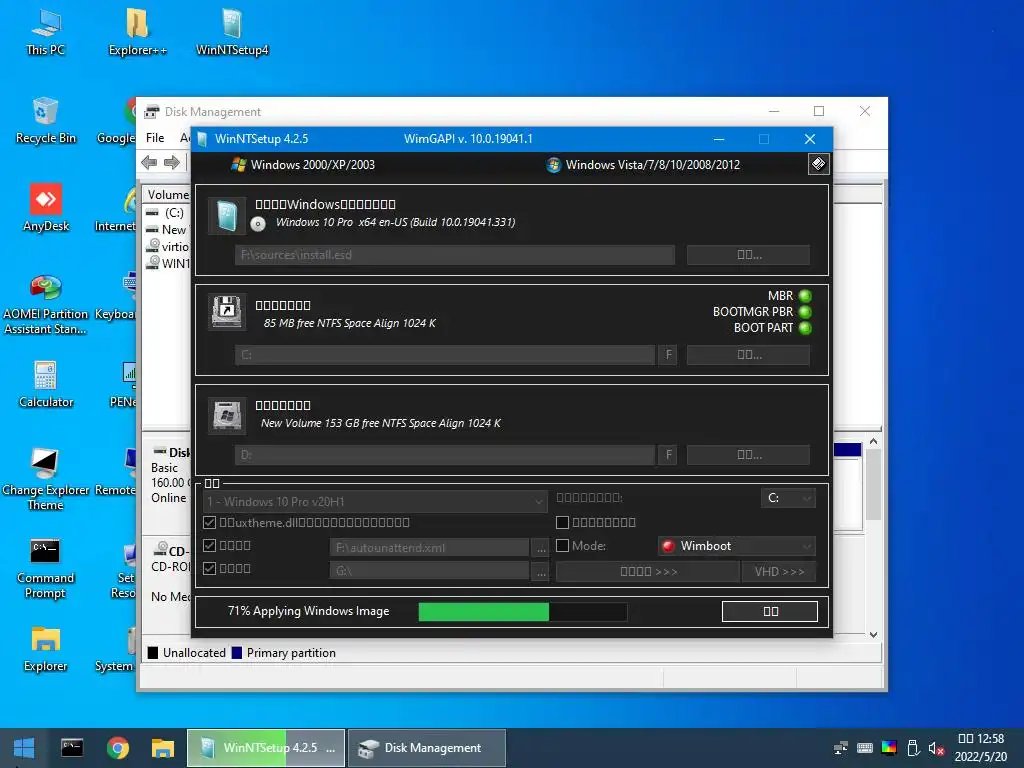Launch the WinNTSetup4 desktop shortcut
1024x768 pixels.
(232, 33)
